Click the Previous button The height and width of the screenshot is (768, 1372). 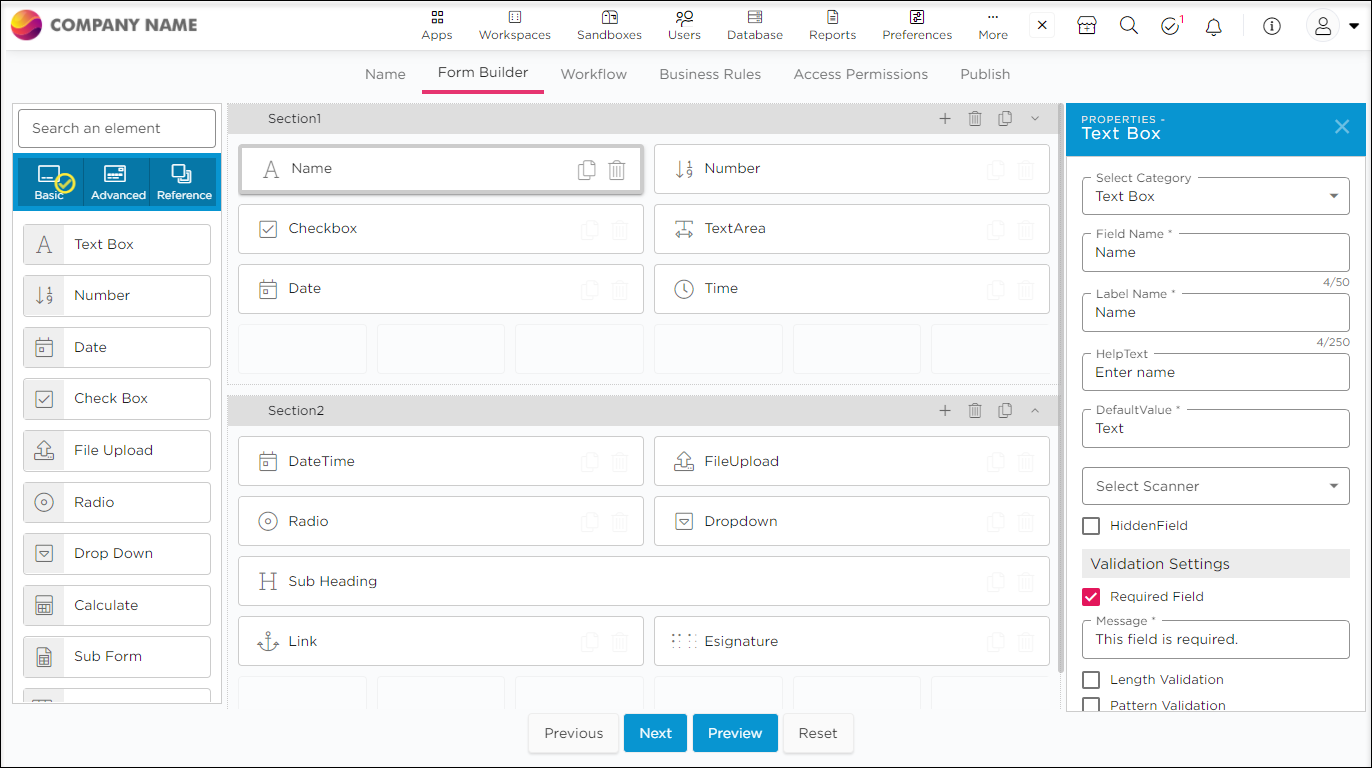(x=574, y=733)
